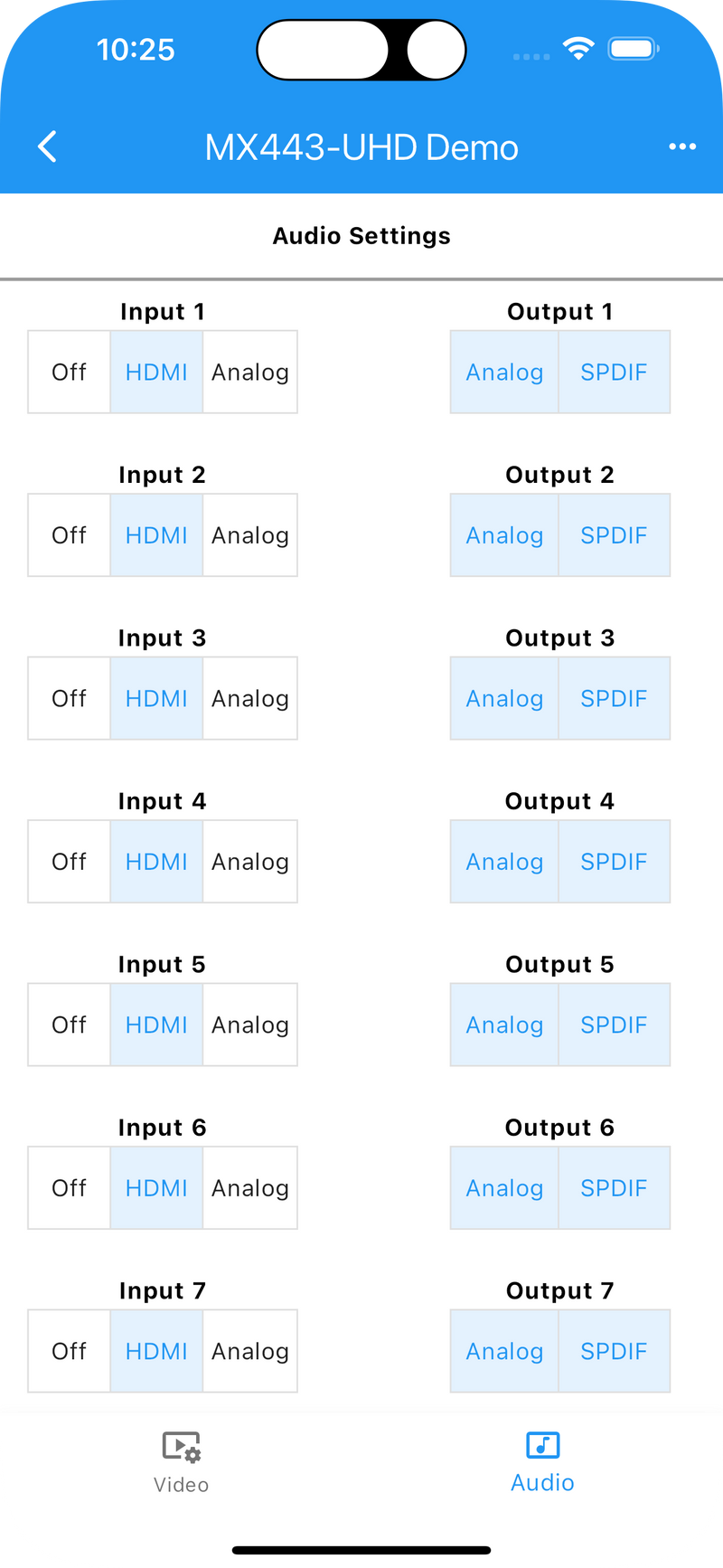Toggle Analog on Output 6

pos(504,1188)
